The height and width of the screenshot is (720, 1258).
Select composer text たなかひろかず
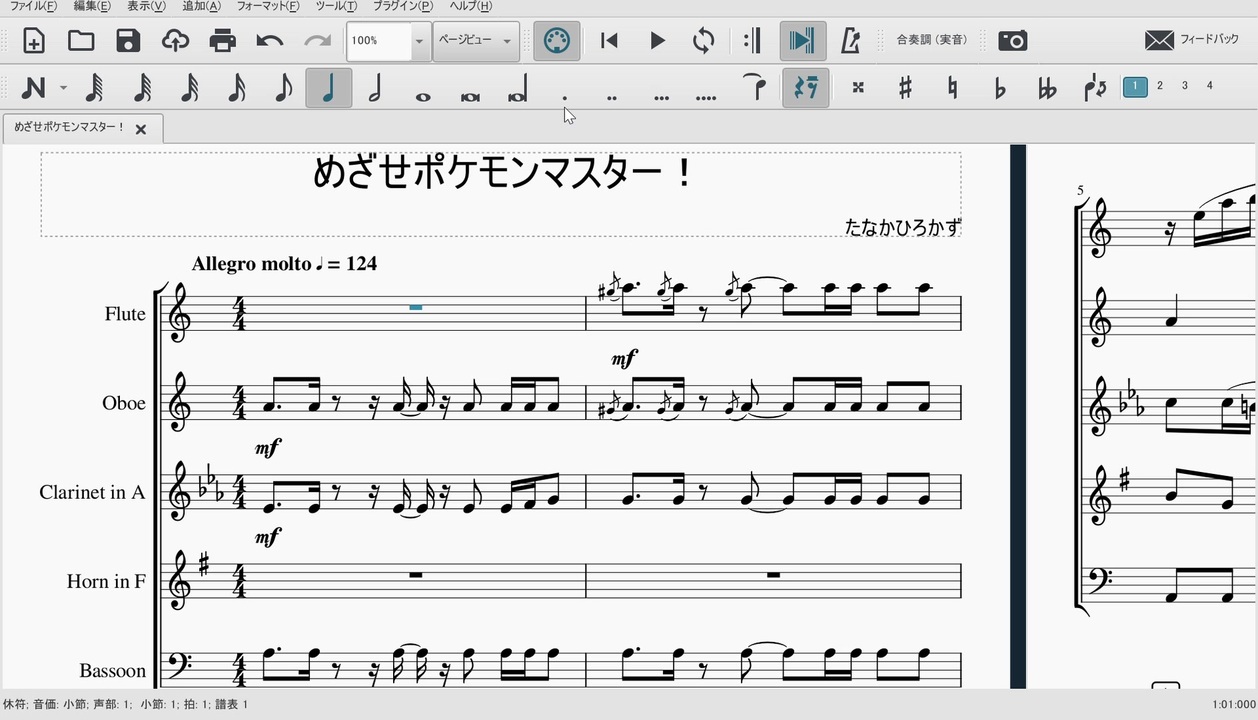pos(902,227)
